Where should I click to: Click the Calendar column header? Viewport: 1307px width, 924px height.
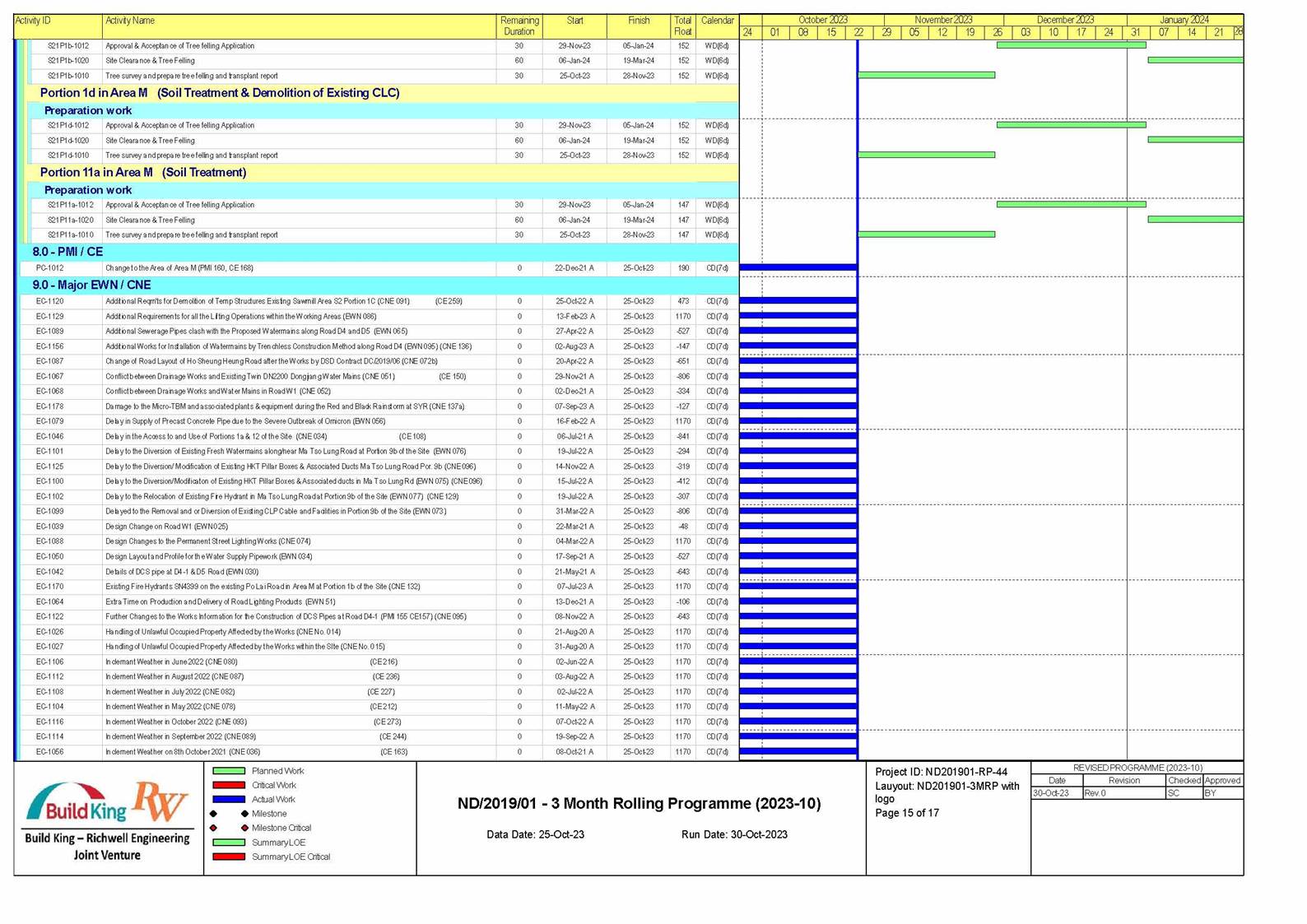point(717,21)
